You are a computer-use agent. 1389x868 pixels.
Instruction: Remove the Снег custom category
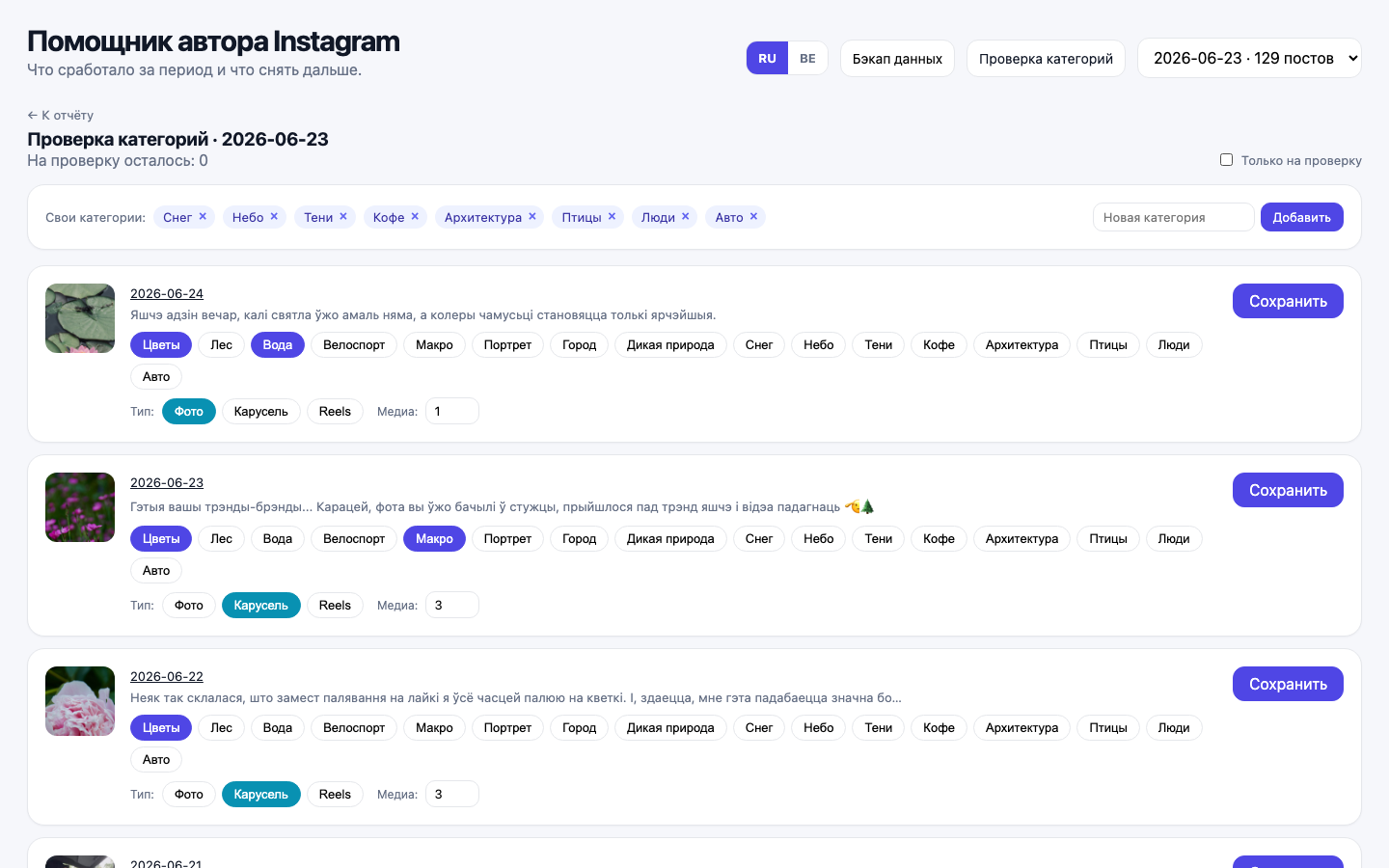click(203, 217)
